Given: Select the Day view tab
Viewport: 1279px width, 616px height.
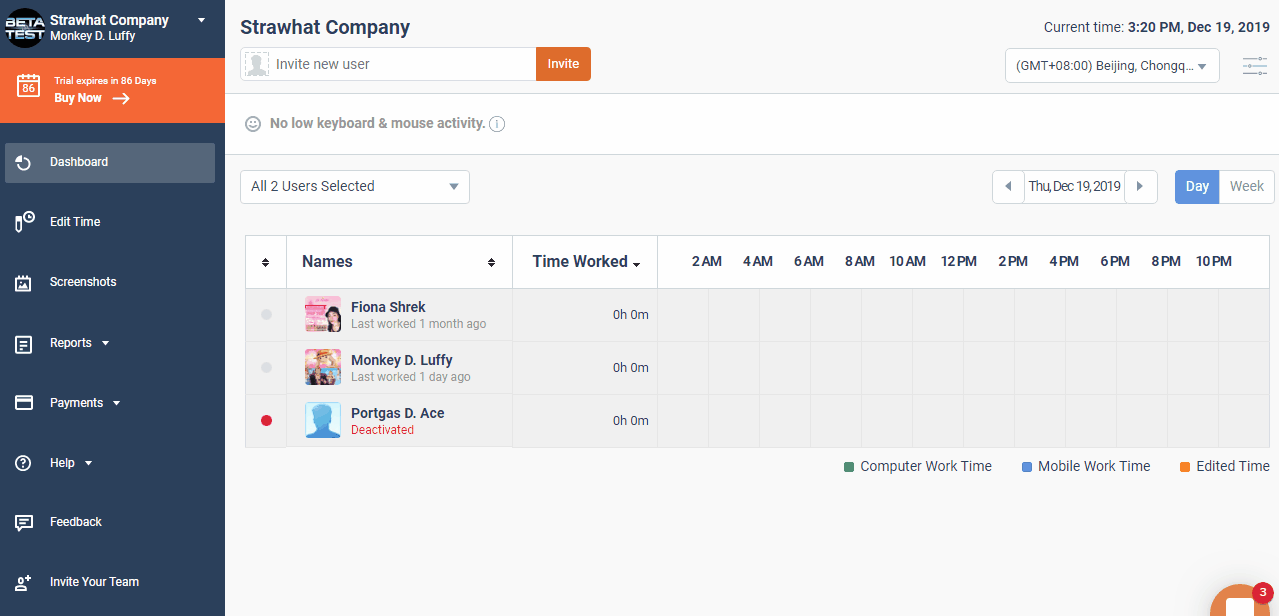Looking at the screenshot, I should pyautogui.click(x=1196, y=186).
